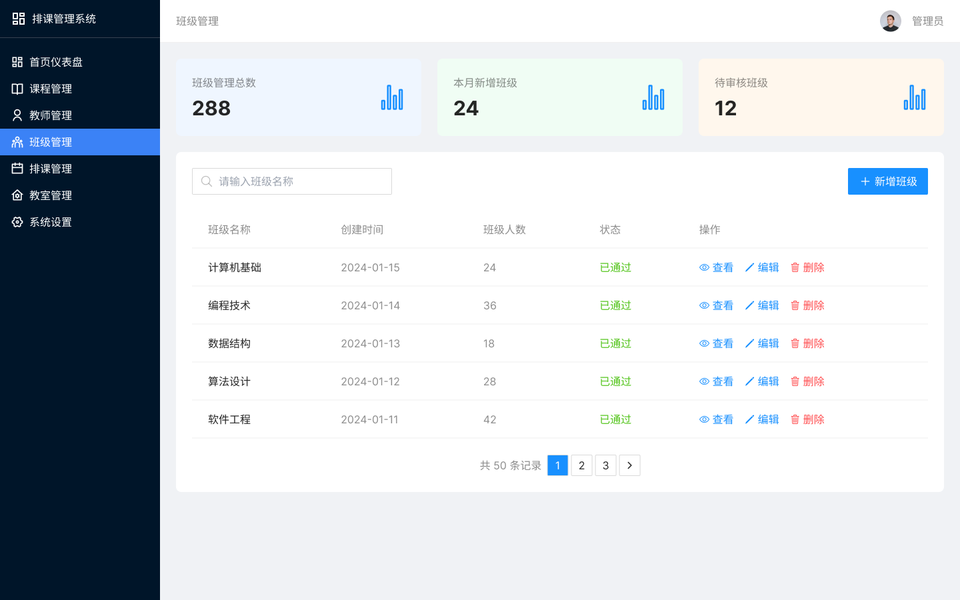960x600 pixels.
Task: Click the pencil icon in 编程技术 row
Action: point(749,306)
